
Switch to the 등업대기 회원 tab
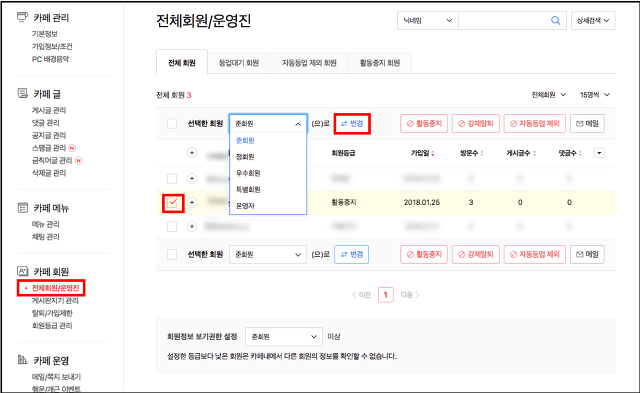coord(239,63)
